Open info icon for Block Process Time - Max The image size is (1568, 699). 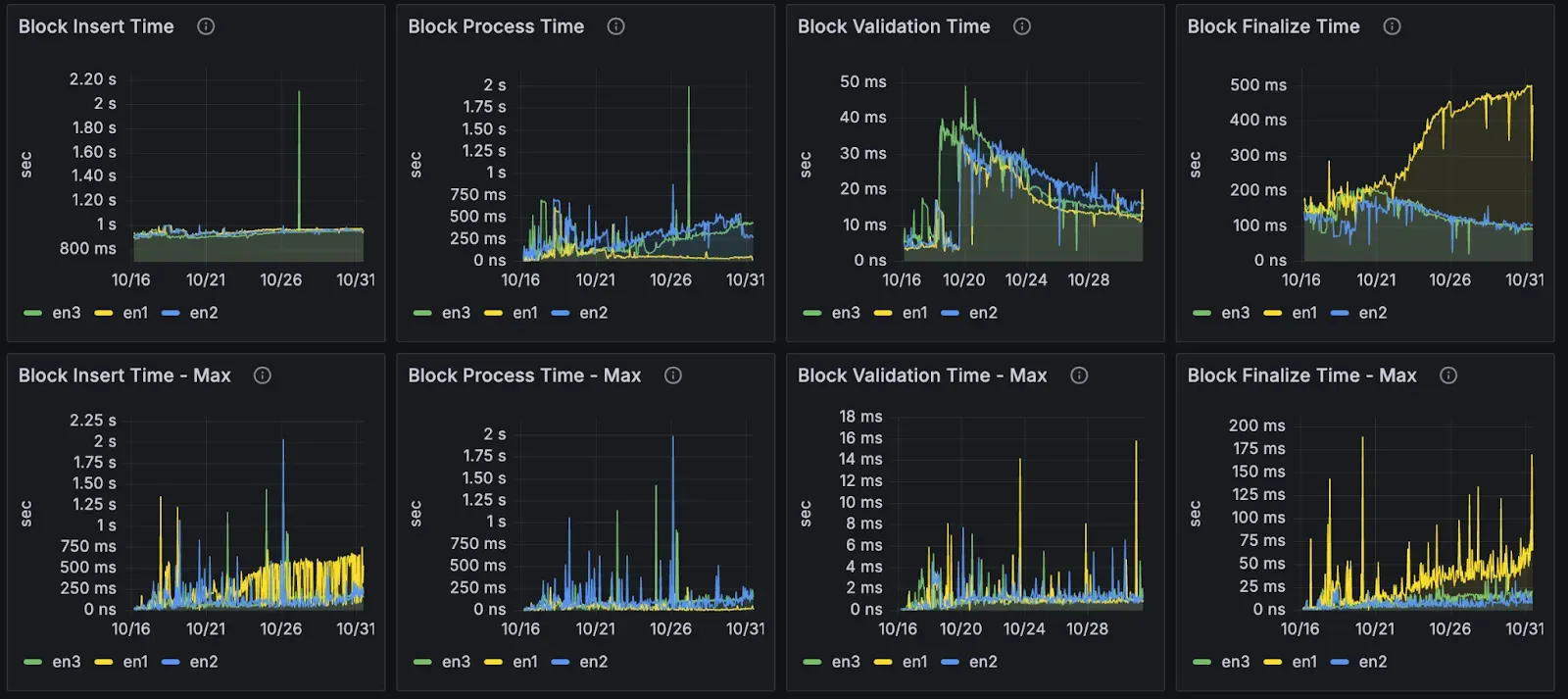(x=673, y=375)
